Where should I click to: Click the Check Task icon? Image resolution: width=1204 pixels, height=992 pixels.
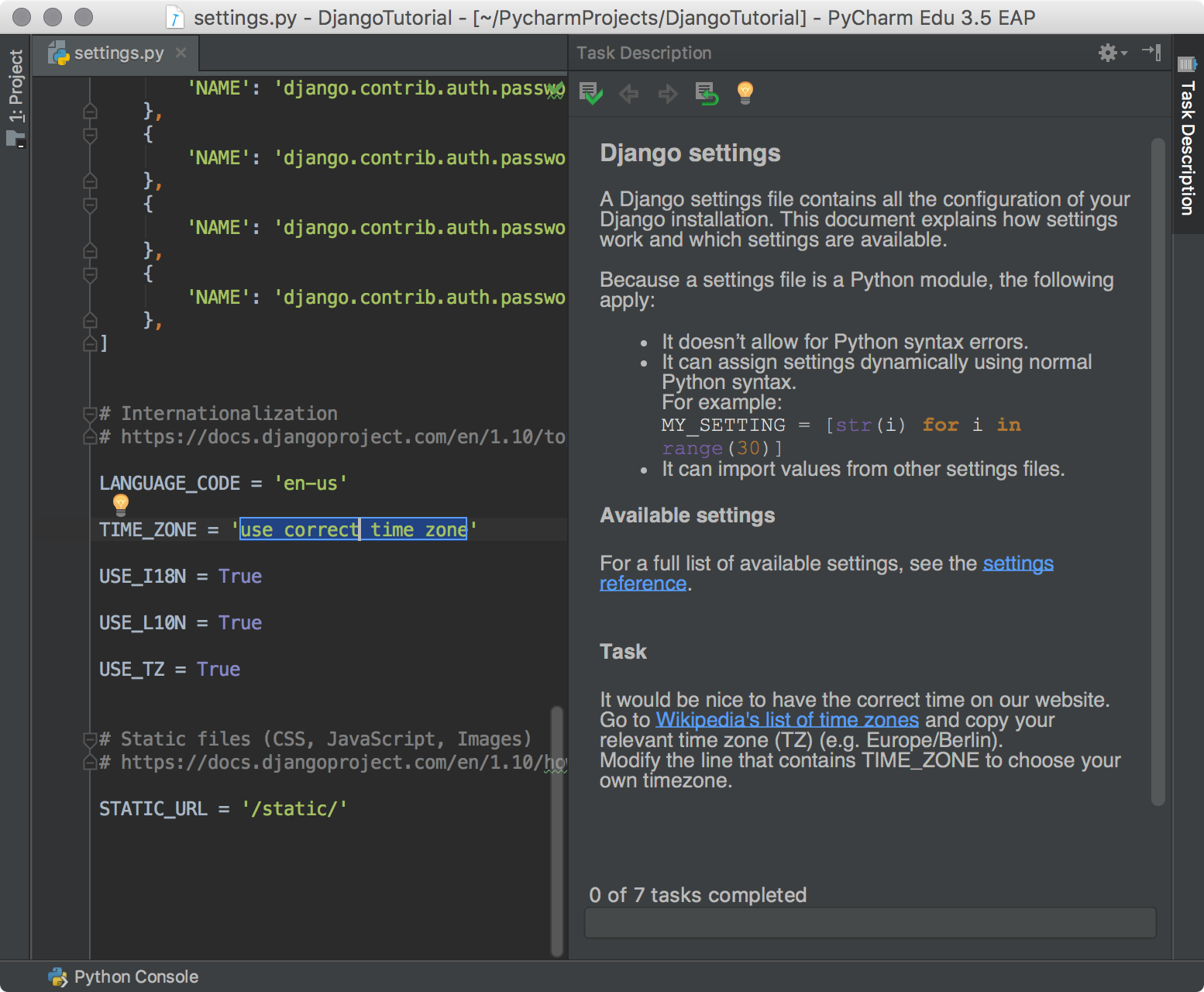pos(590,94)
